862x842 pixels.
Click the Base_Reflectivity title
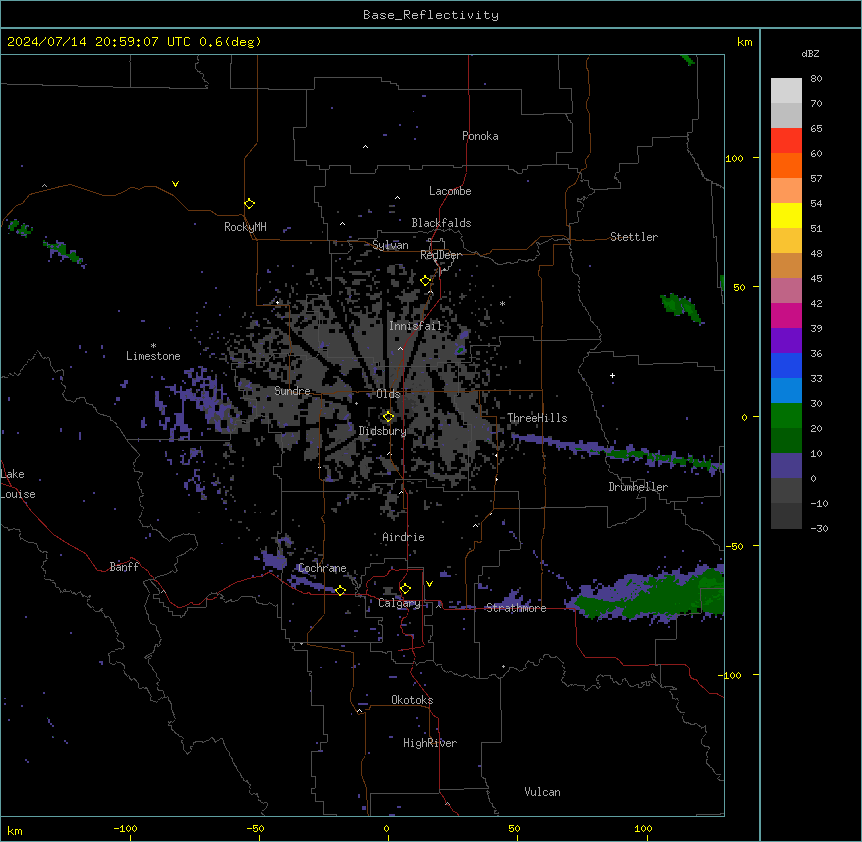431,15
